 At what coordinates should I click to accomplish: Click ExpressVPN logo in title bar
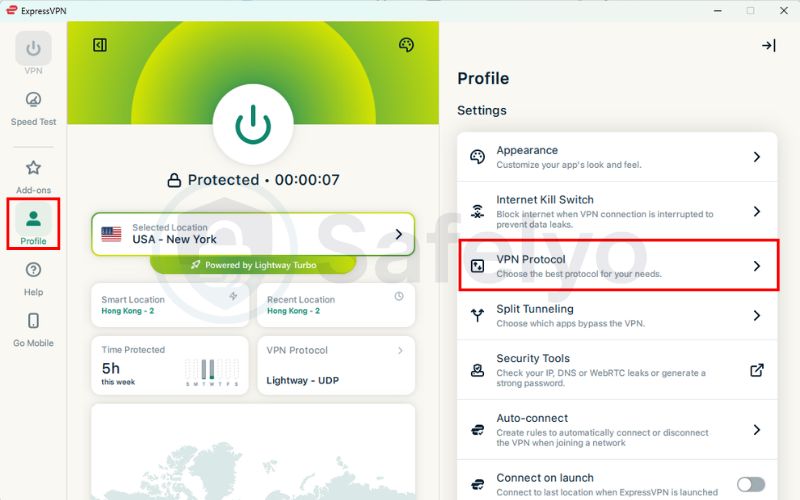click(x=11, y=10)
